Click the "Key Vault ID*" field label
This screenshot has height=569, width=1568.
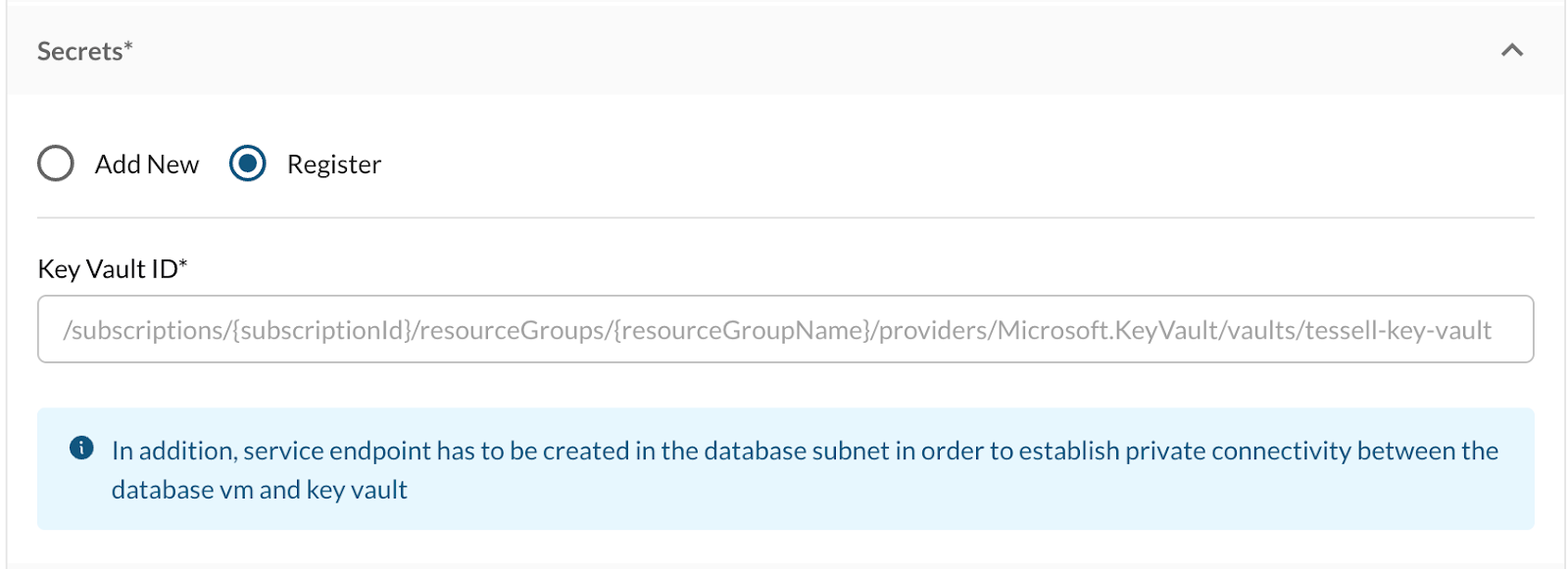(107, 269)
